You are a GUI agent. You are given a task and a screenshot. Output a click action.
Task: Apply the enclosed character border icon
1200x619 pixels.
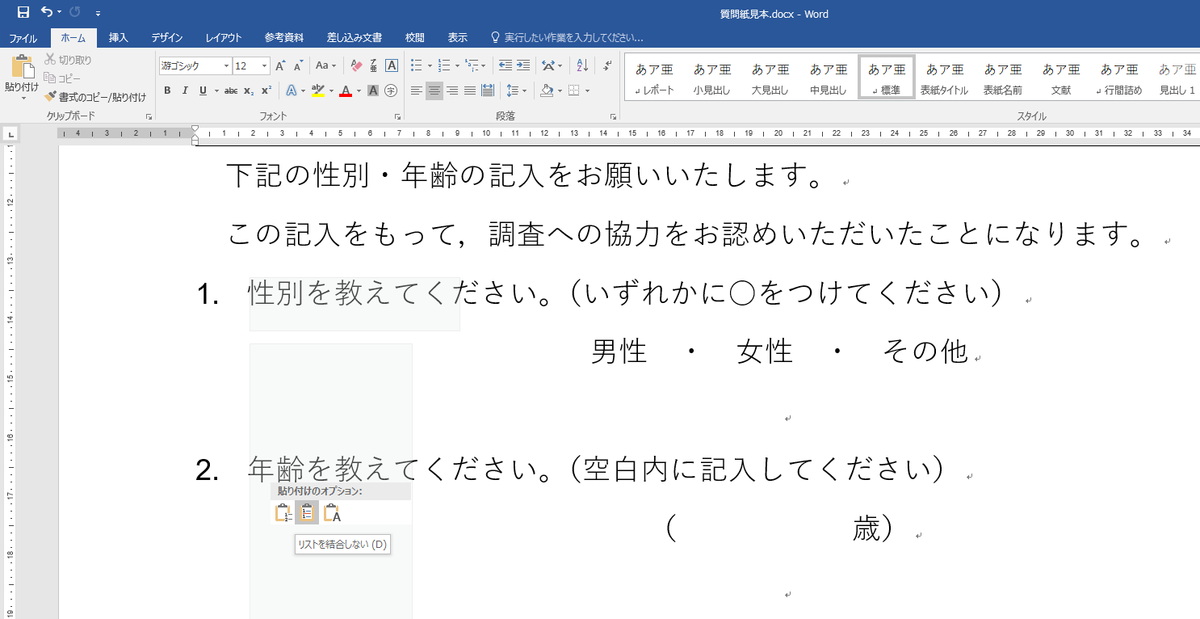(392, 66)
